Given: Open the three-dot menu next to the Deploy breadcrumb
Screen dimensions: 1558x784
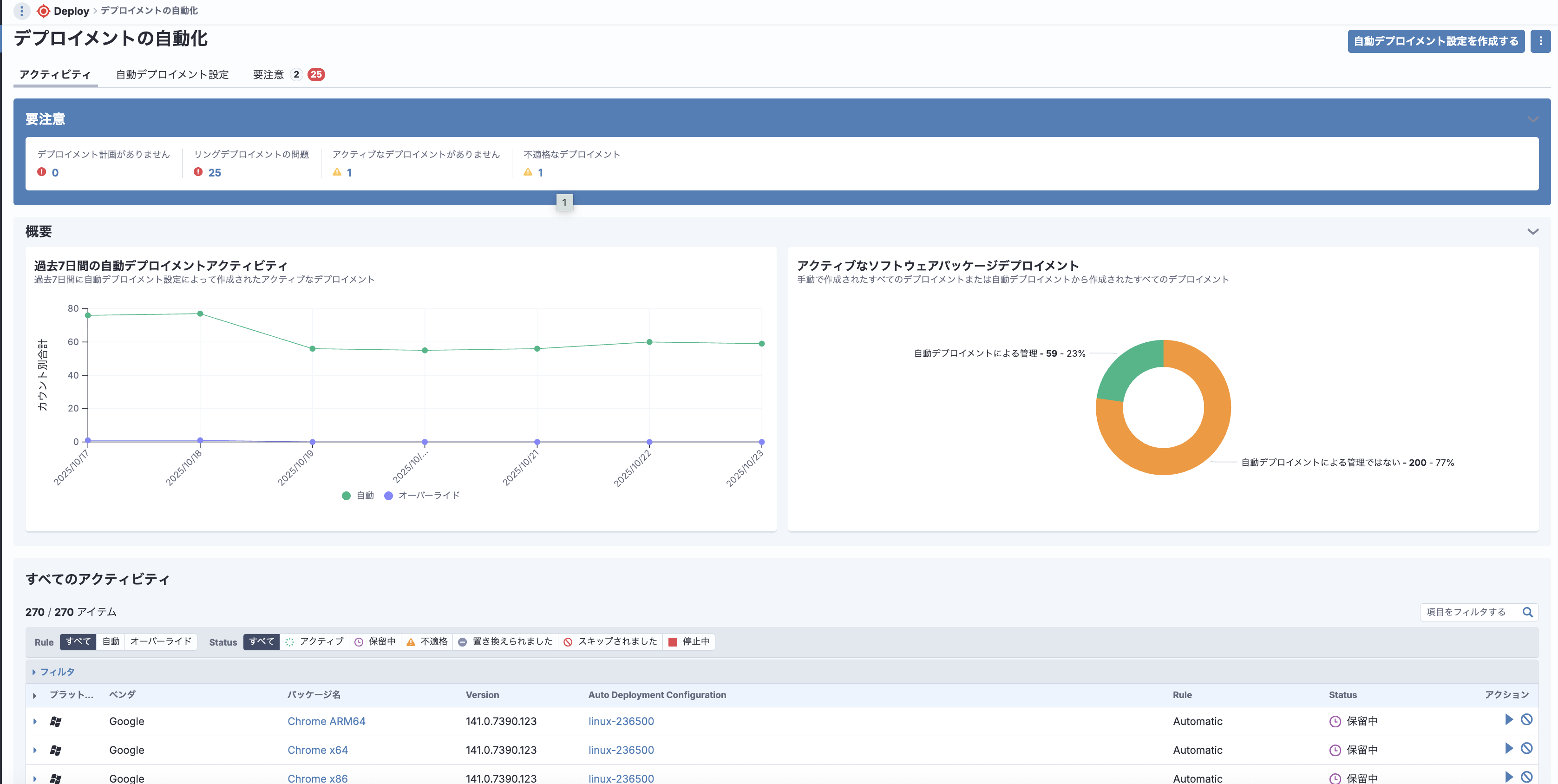Looking at the screenshot, I should pos(22,11).
